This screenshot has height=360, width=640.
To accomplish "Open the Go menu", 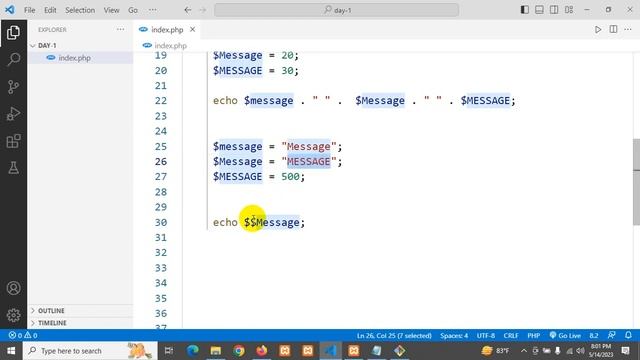I will pyautogui.click(x=133, y=10).
